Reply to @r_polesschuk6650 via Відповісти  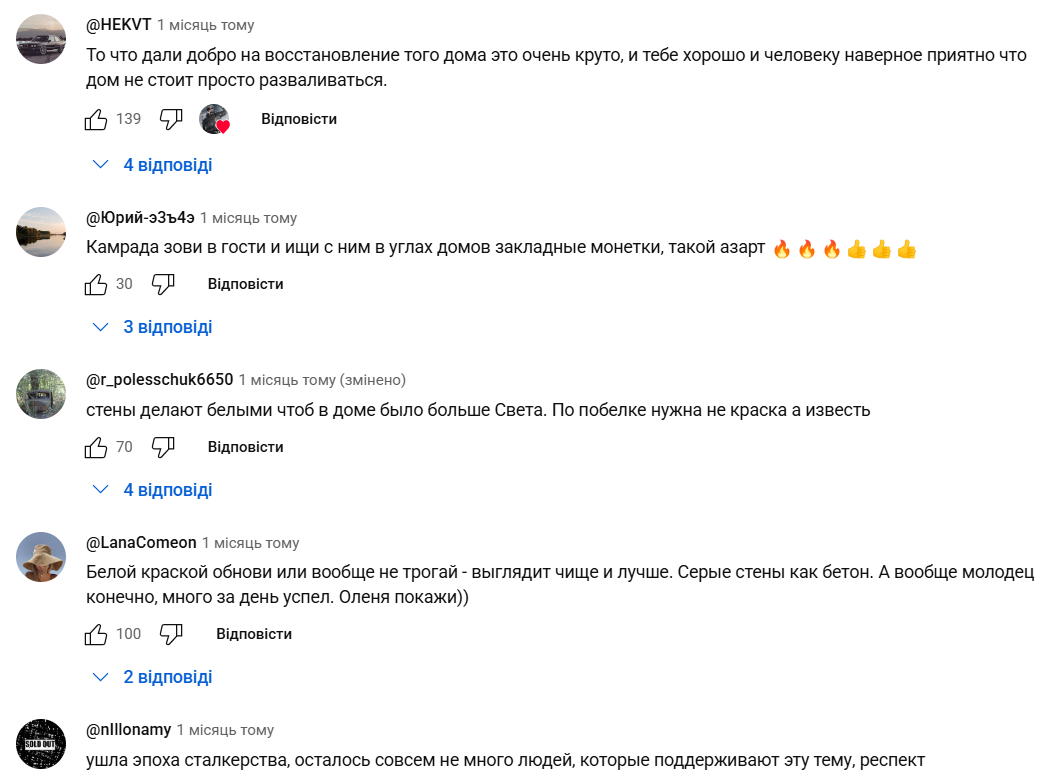(x=245, y=447)
